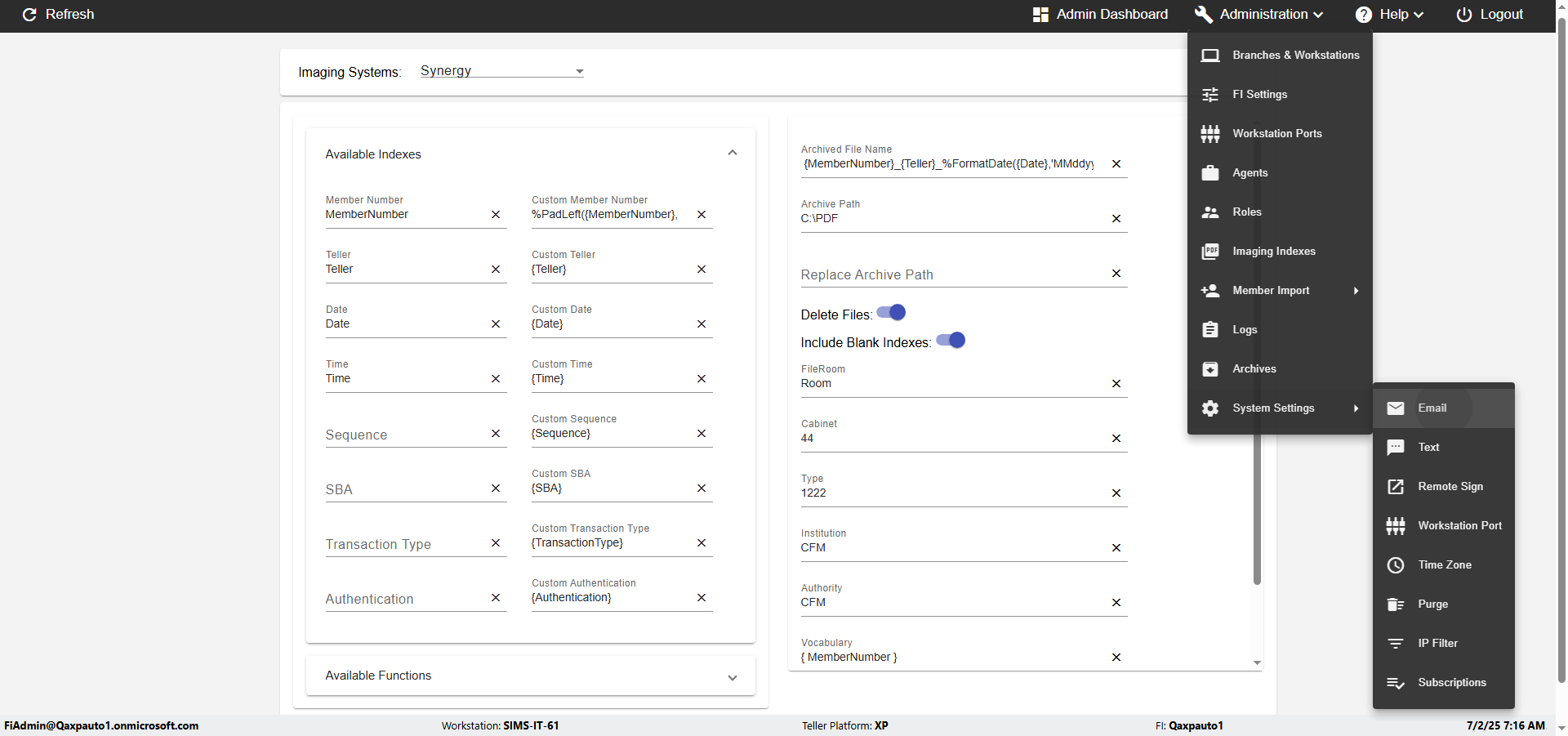This screenshot has width=1568, height=736.
Task: Click the FI Settings sliders icon
Action: 1209,95
